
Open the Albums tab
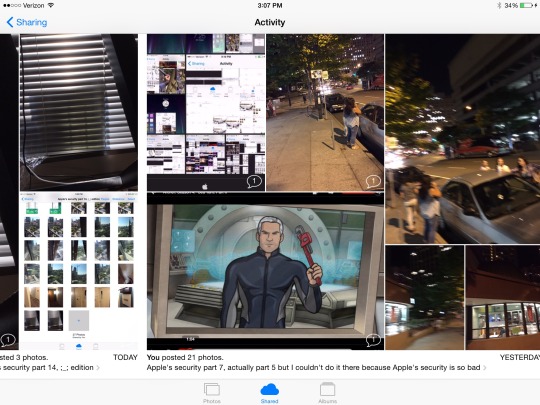click(x=328, y=393)
